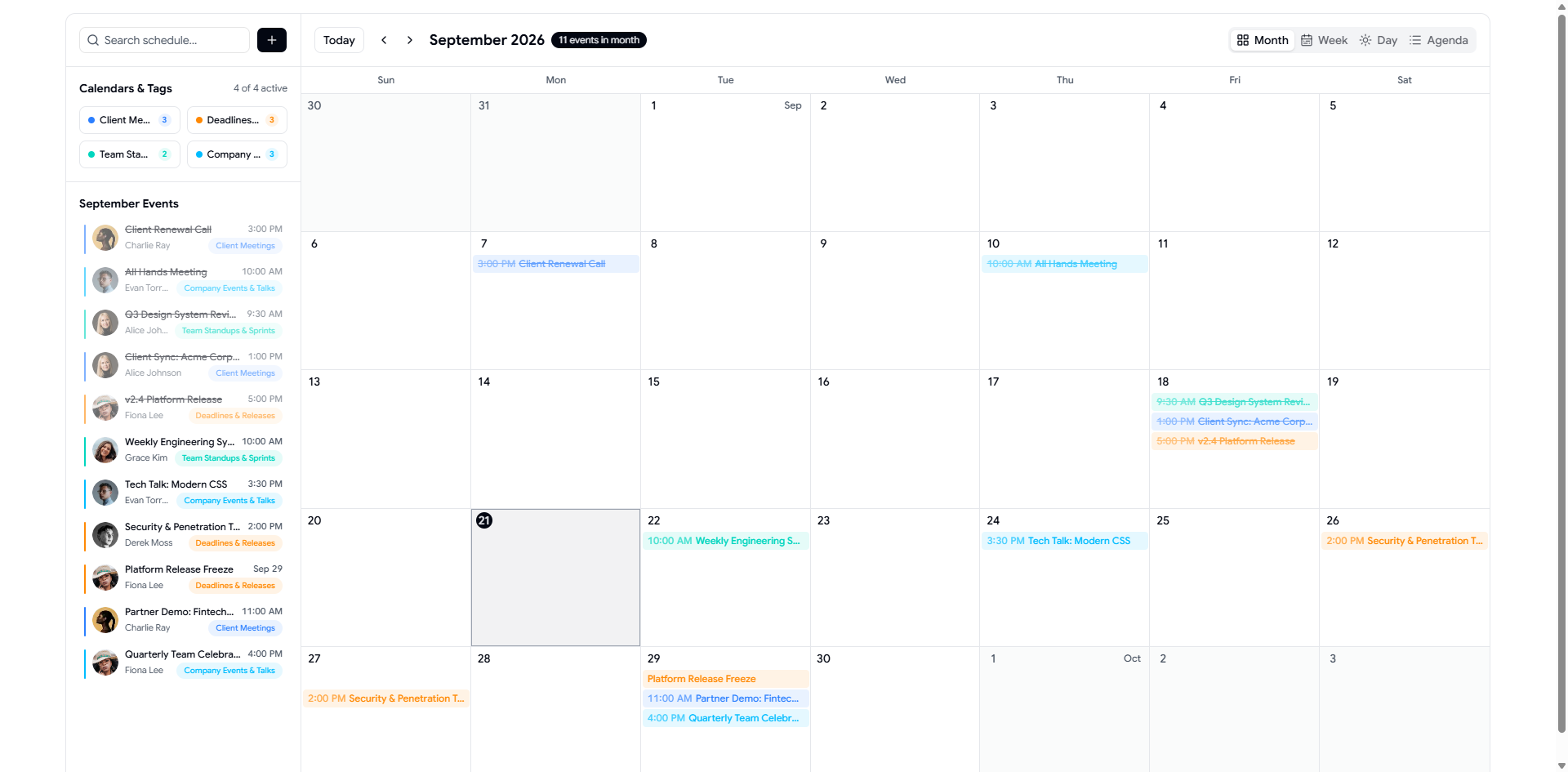Click the search magnifier icon
This screenshot has width=1568, height=772.
click(x=93, y=40)
